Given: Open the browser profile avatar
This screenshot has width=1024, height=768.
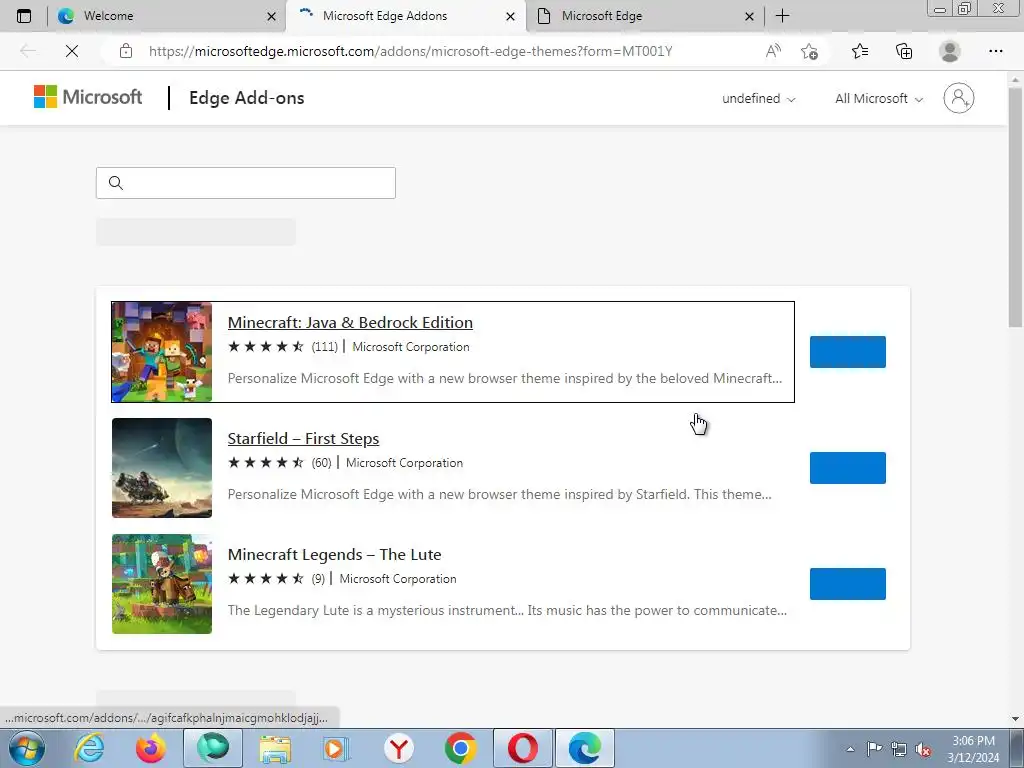Looking at the screenshot, I should click(x=950, y=51).
